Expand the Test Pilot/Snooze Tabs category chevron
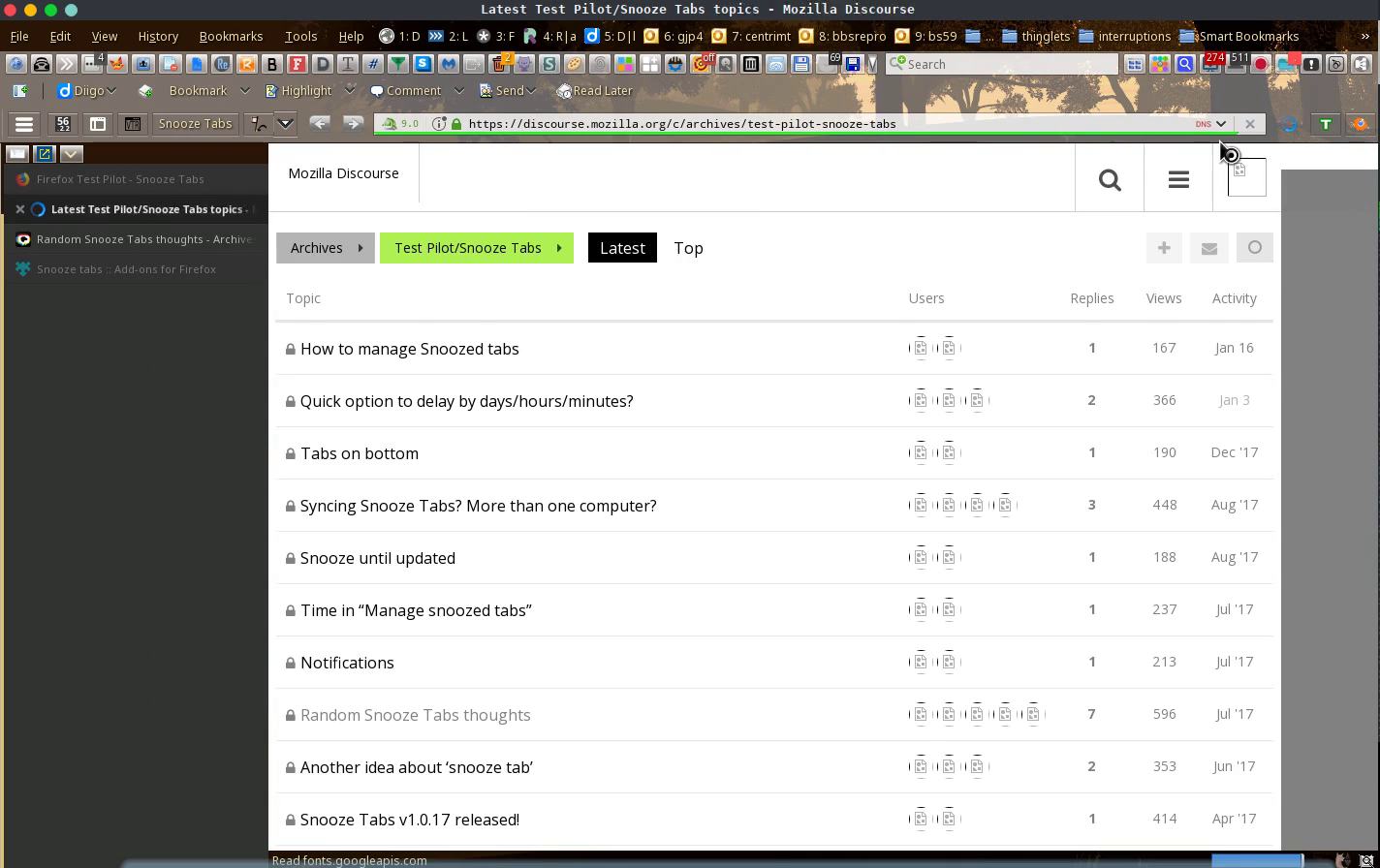1380x868 pixels. point(559,248)
